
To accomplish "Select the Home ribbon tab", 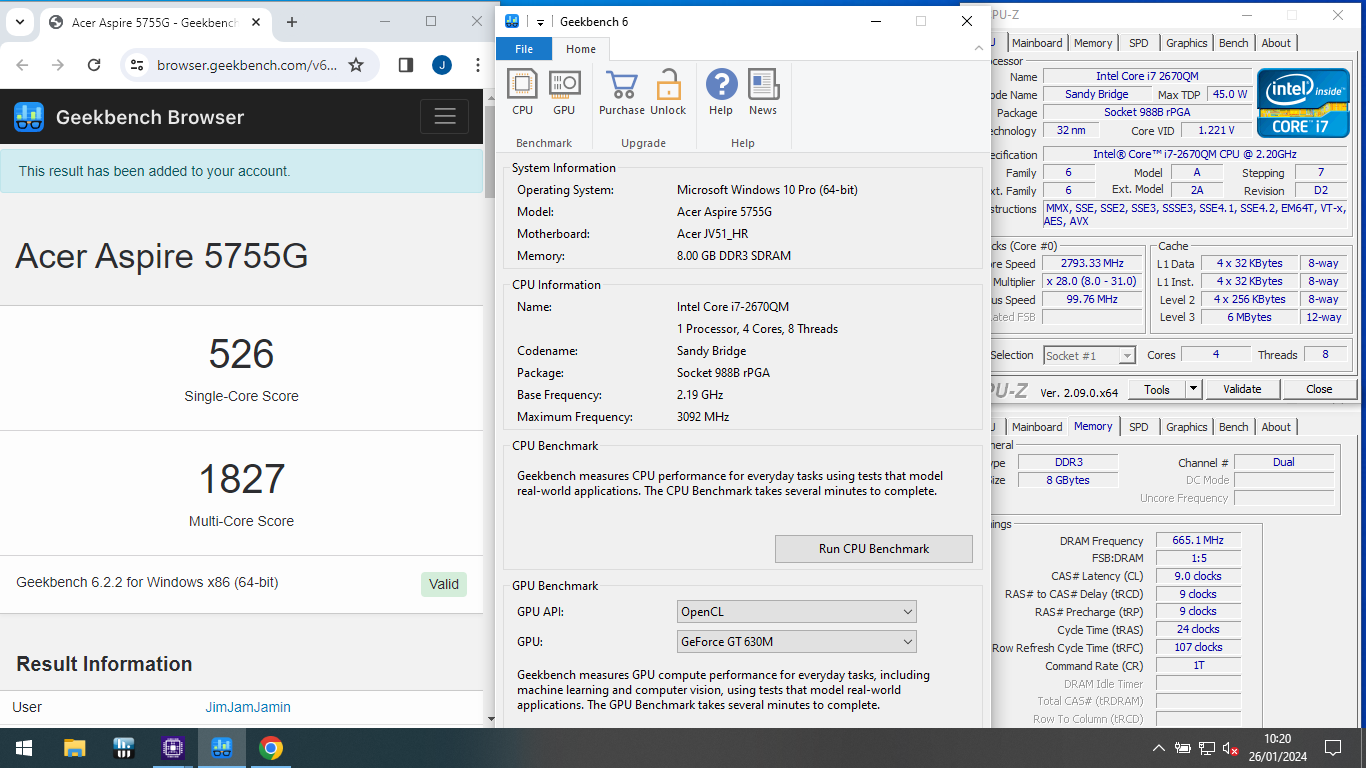I will pos(581,49).
